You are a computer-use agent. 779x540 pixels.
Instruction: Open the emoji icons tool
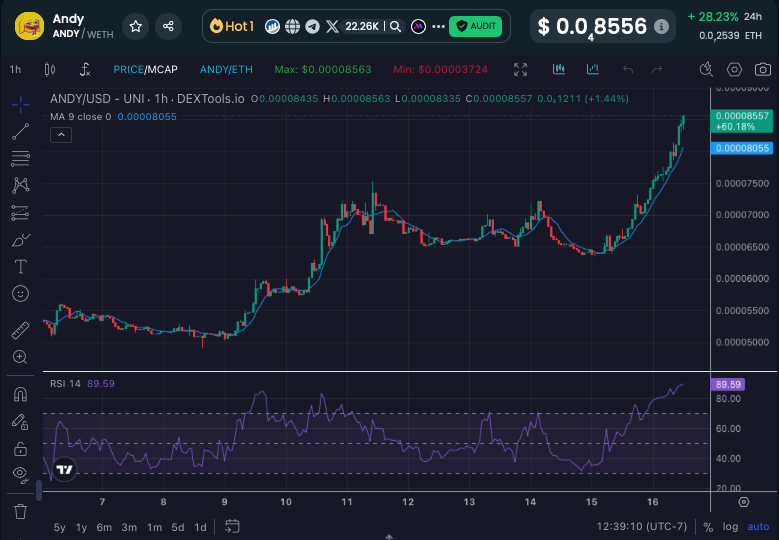click(x=20, y=294)
